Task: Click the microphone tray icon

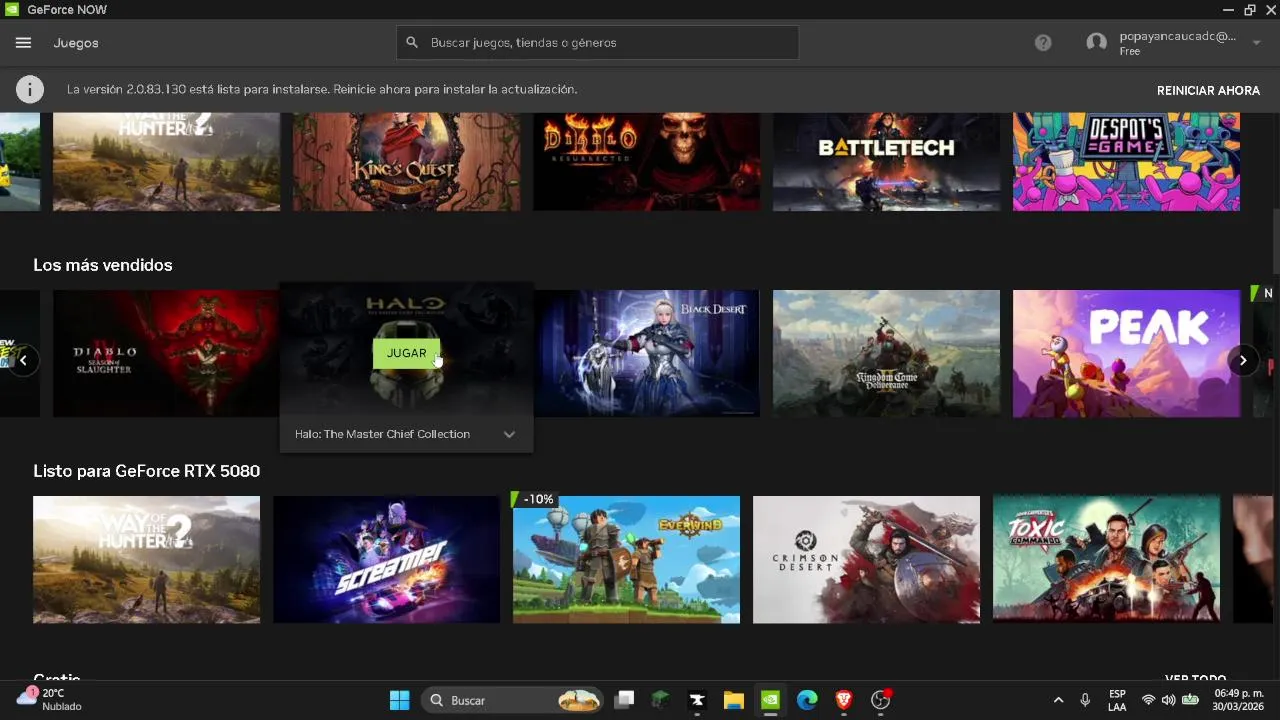Action: tap(1085, 700)
